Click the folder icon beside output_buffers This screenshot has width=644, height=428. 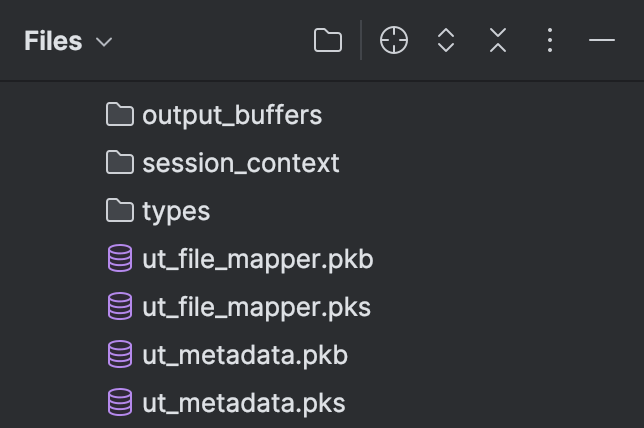click(120, 114)
